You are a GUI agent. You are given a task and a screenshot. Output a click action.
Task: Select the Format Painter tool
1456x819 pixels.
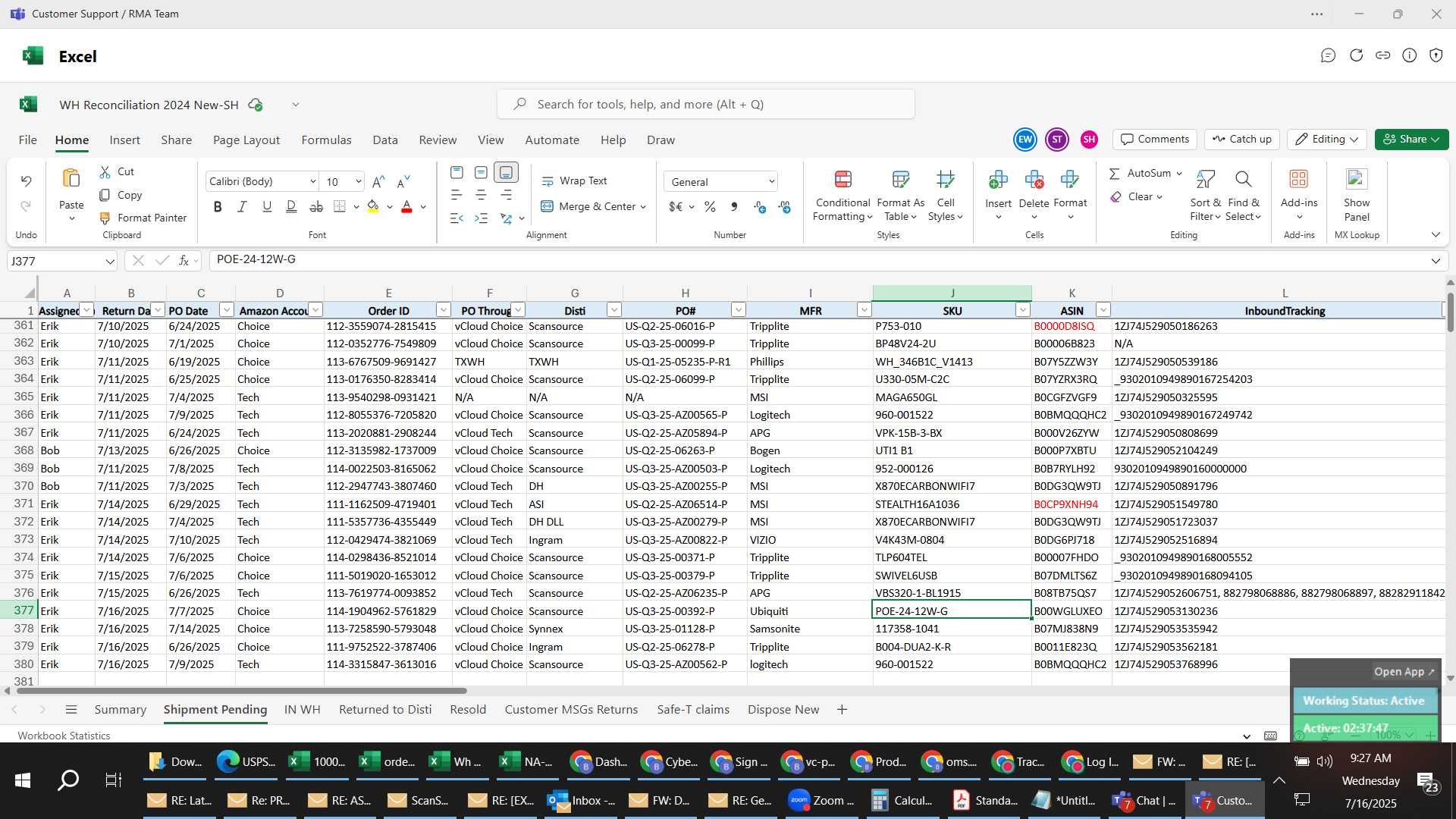coord(143,218)
